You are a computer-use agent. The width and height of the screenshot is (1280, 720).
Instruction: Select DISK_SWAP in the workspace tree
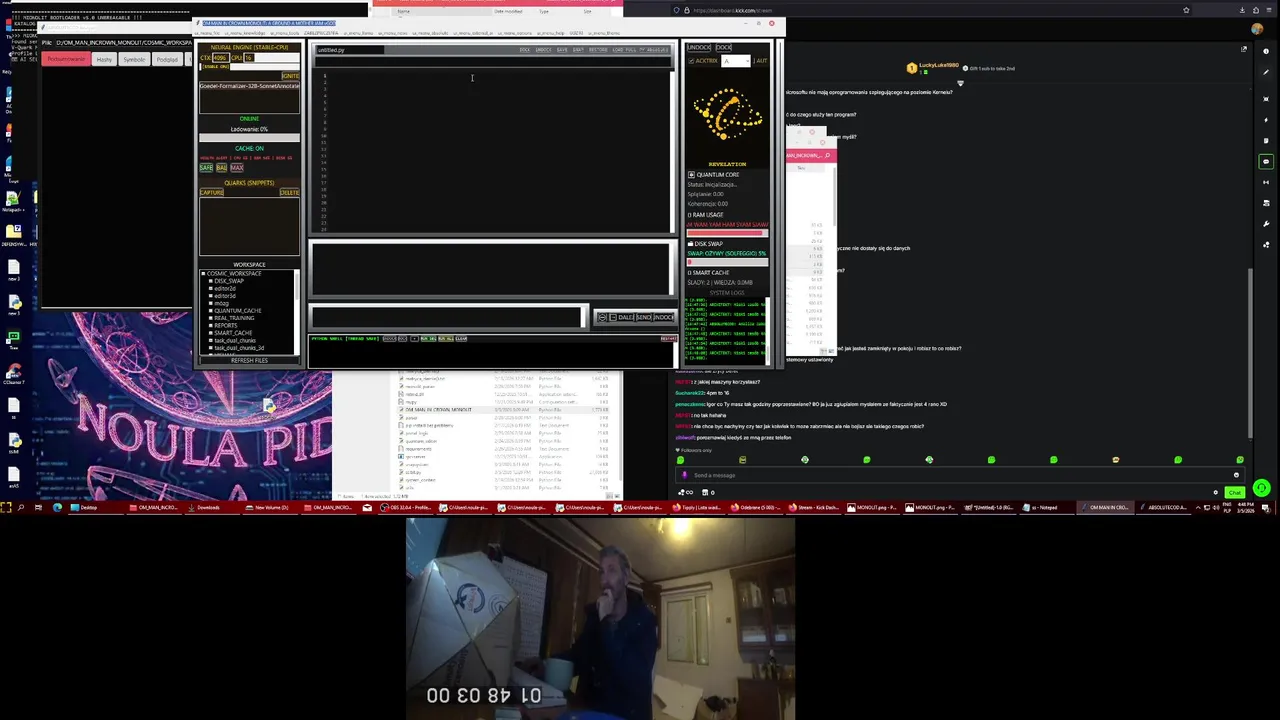[229, 281]
